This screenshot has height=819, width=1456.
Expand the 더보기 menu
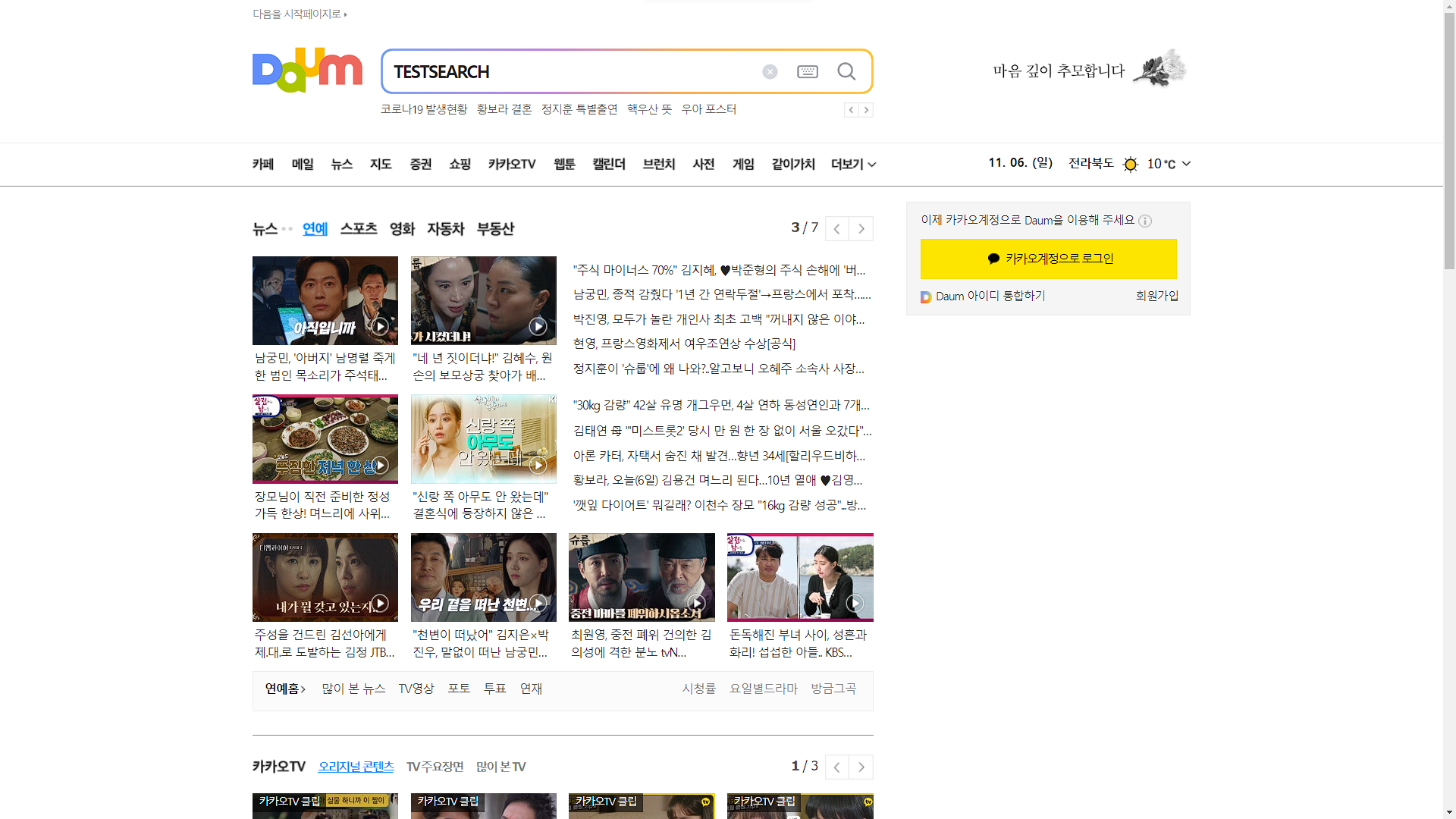pyautogui.click(x=853, y=164)
